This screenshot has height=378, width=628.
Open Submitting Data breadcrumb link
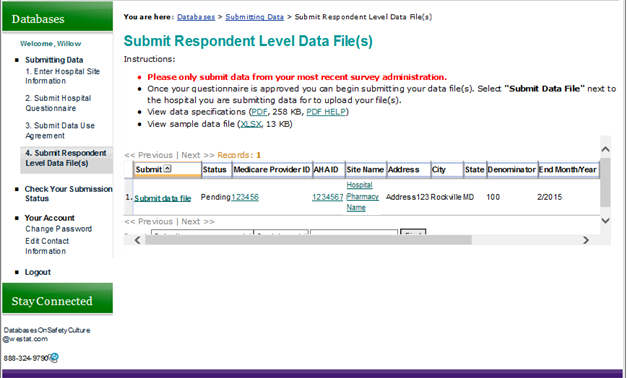pos(254,17)
